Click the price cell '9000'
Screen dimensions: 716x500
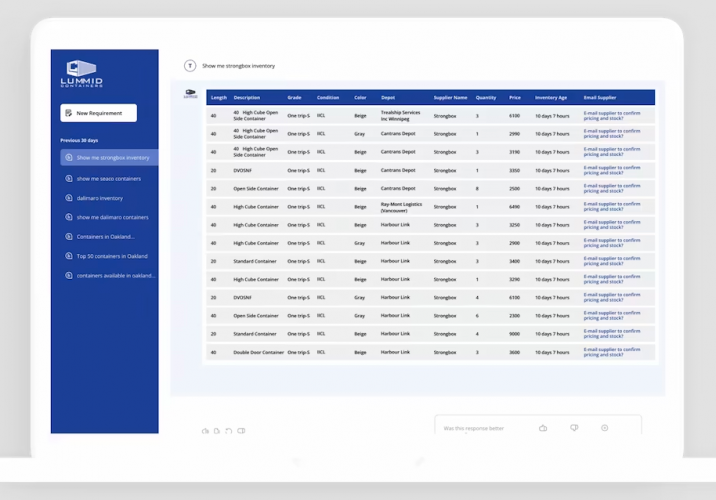(x=515, y=334)
